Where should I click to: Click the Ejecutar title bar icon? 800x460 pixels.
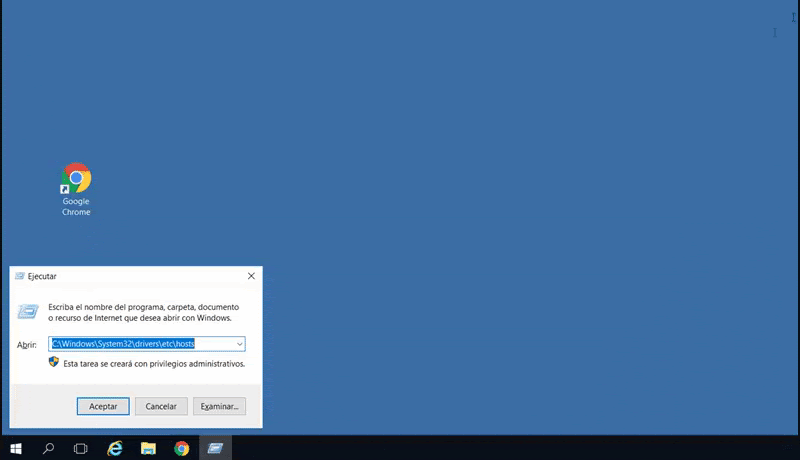coord(20,276)
